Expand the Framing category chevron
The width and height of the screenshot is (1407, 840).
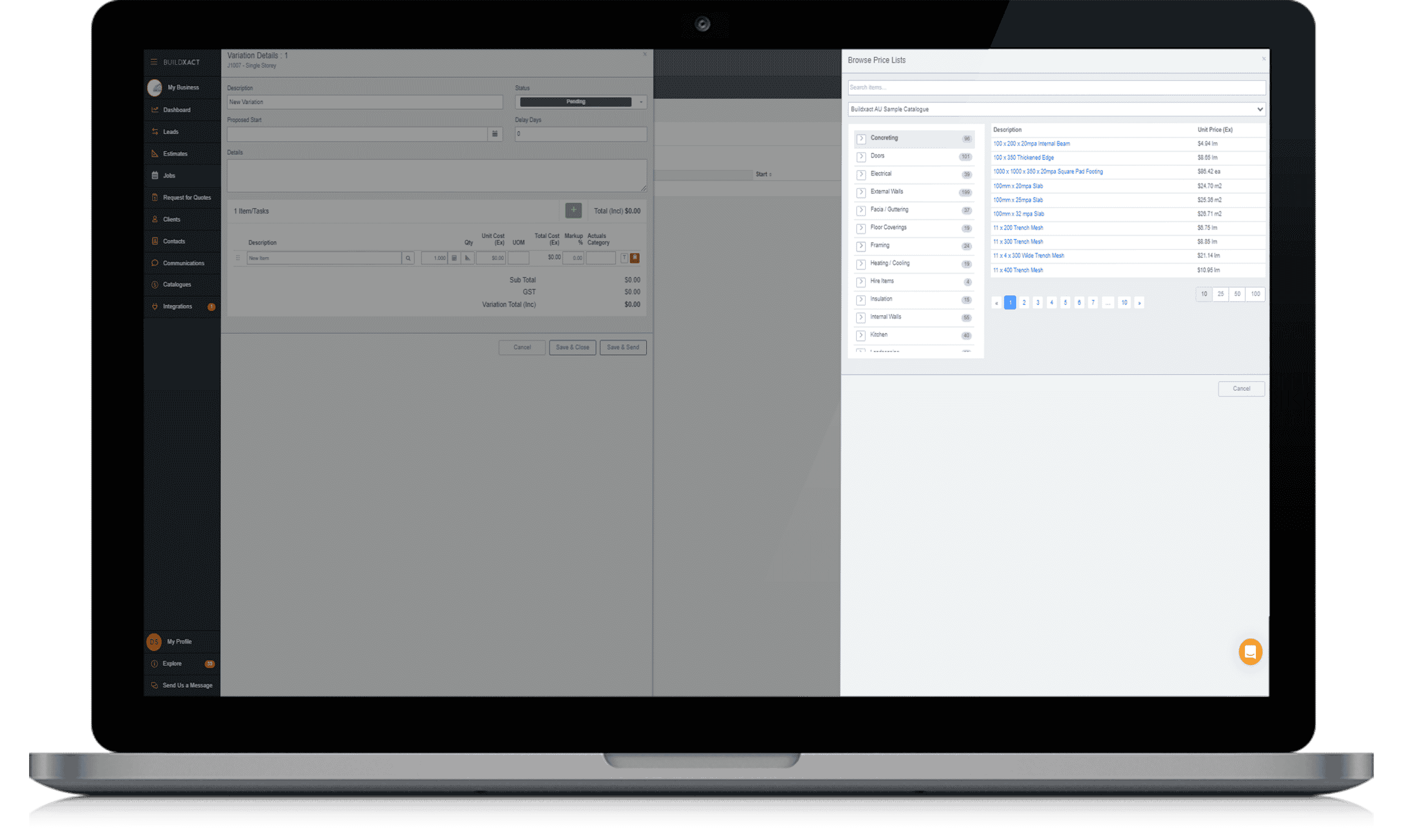[x=861, y=246]
